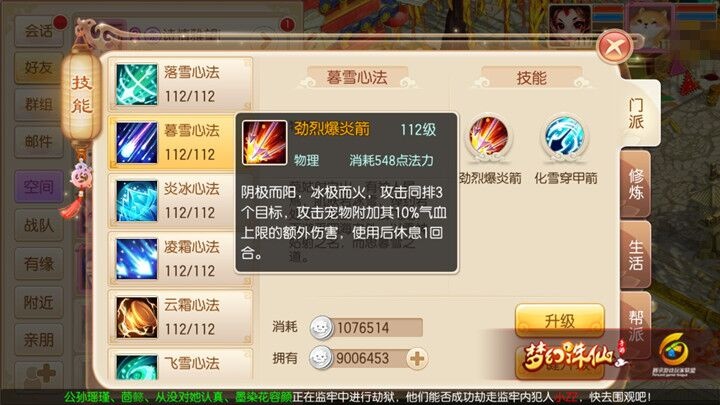Open the player avatar portrait
720x405 pixels.
(569, 23)
